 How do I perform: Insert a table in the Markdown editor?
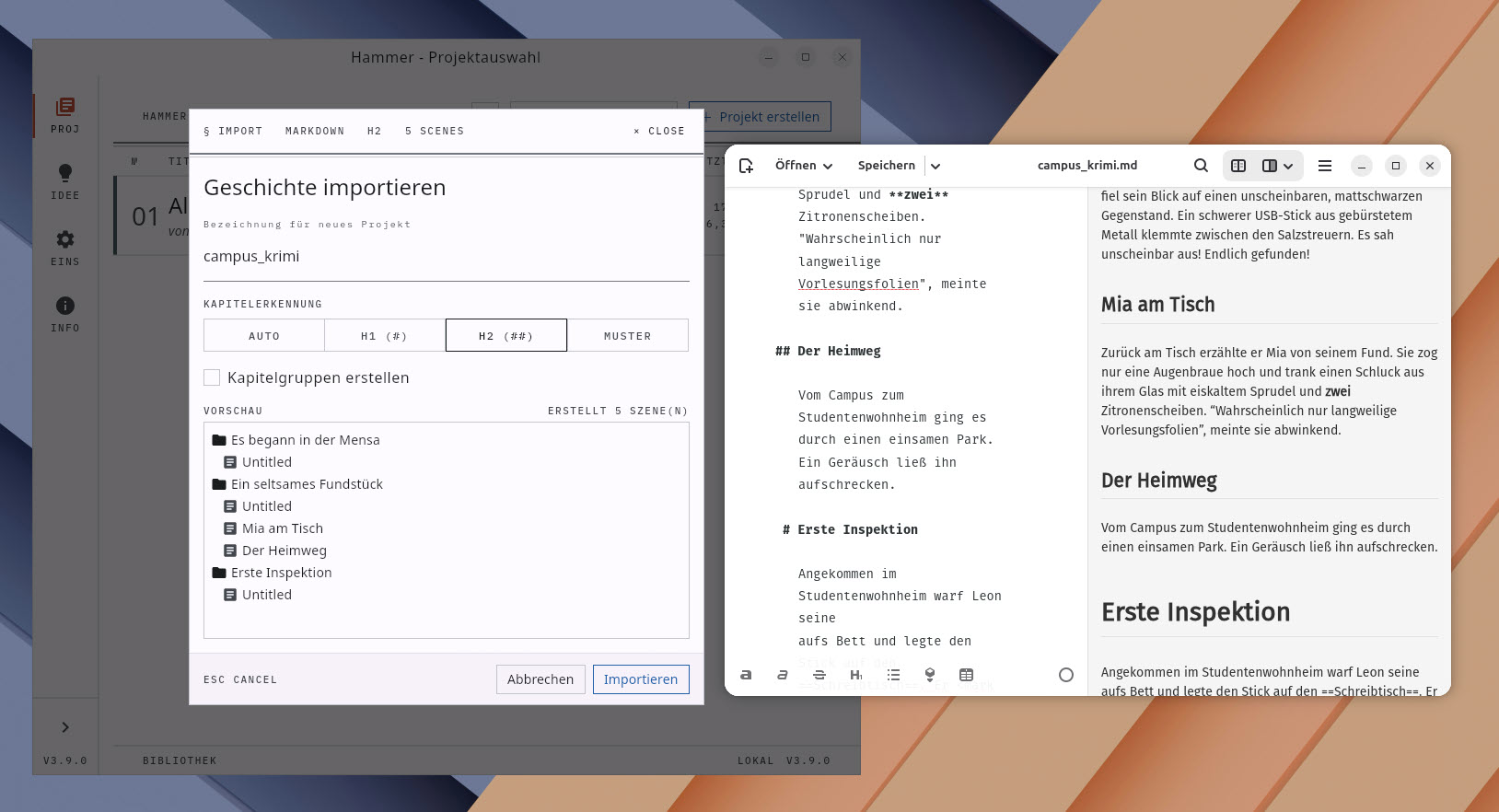(x=966, y=675)
